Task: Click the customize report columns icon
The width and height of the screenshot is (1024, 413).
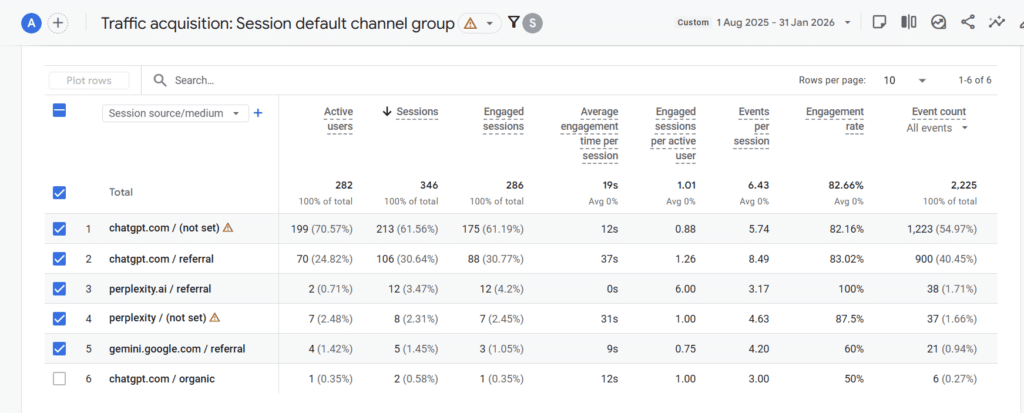Action: click(x=909, y=22)
